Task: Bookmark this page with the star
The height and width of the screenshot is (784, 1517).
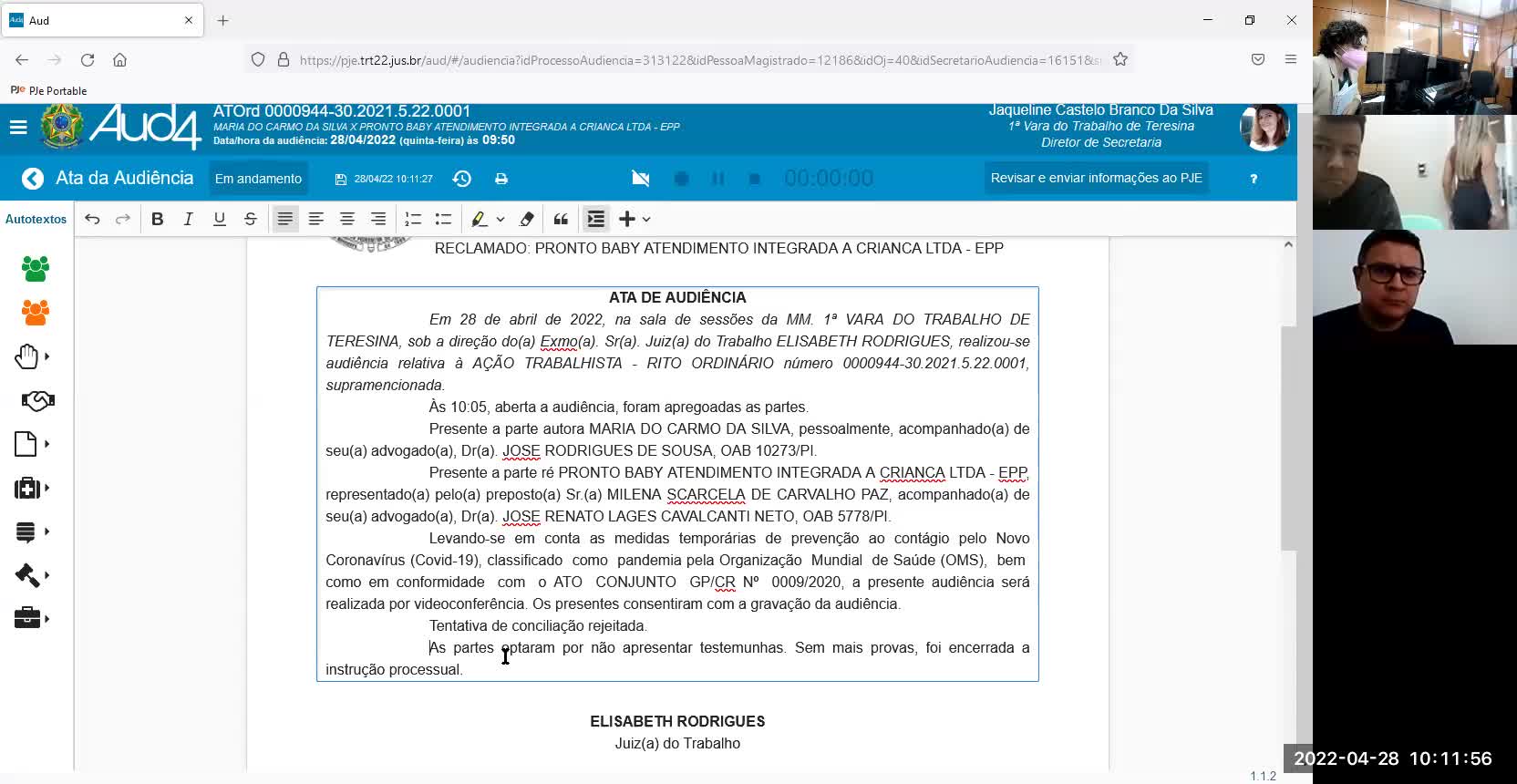Action: (x=1120, y=59)
